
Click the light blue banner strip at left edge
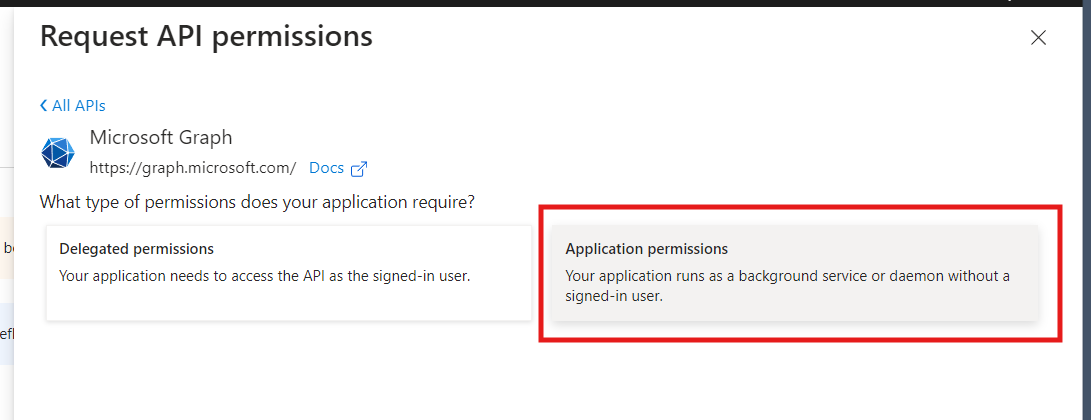coord(7,334)
